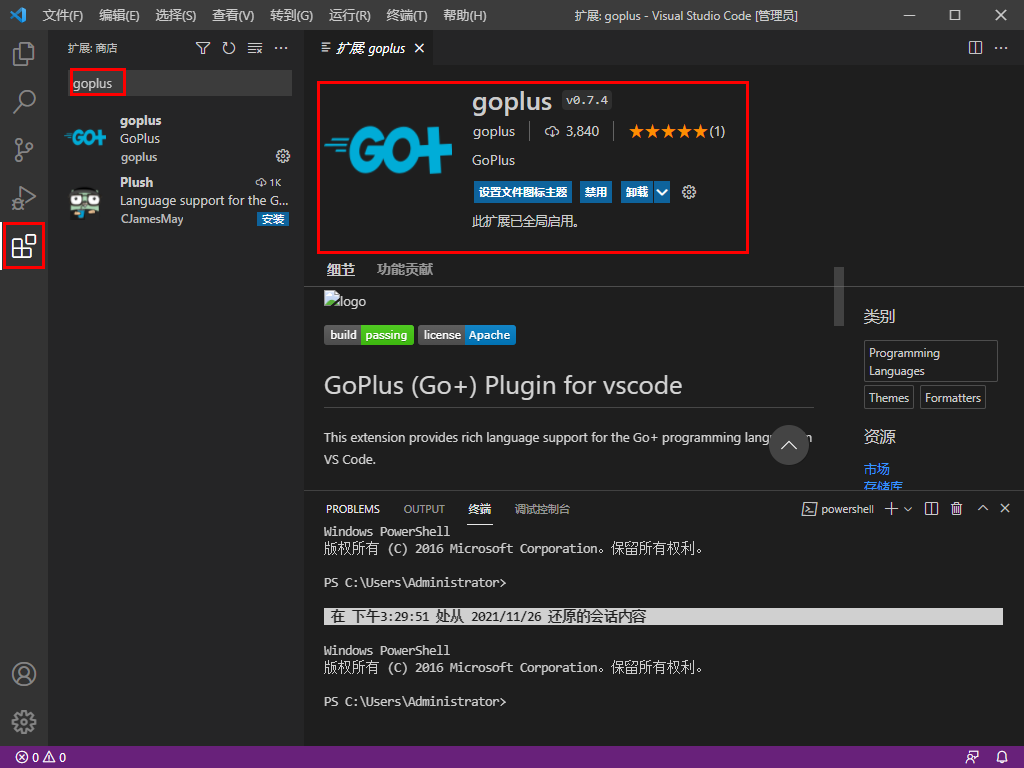
Task: Click the license Apache badge
Action: tap(467, 335)
